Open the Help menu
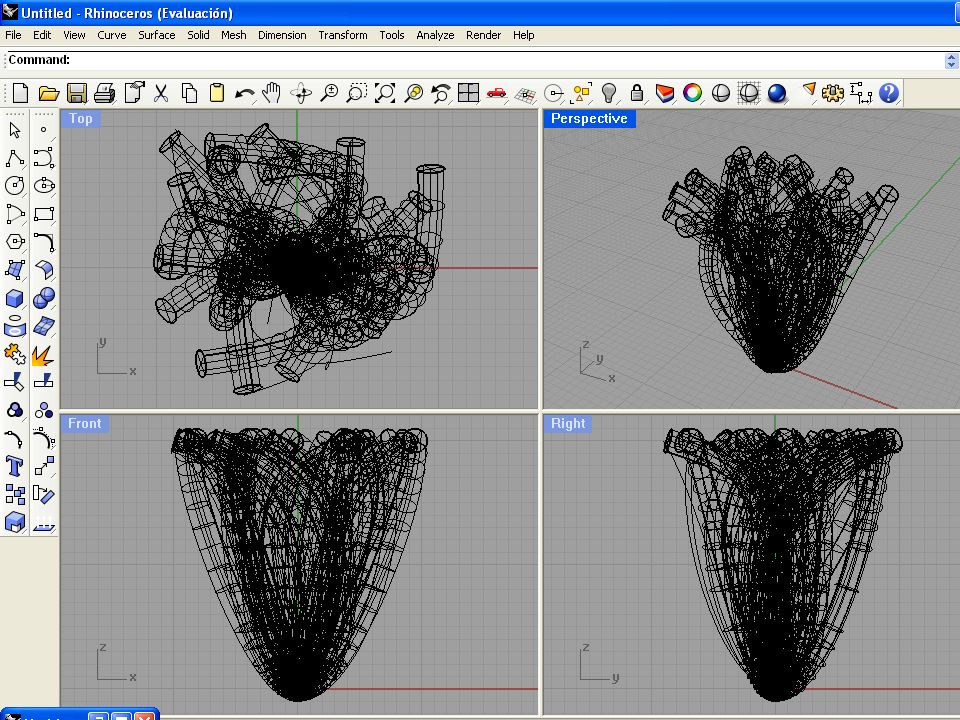The width and height of the screenshot is (960, 720). click(523, 35)
